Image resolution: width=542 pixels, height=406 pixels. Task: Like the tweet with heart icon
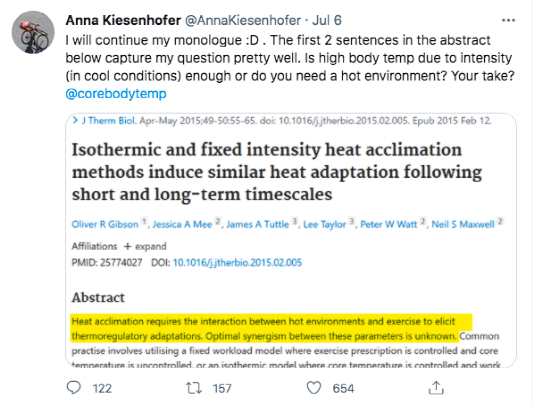click(x=314, y=388)
